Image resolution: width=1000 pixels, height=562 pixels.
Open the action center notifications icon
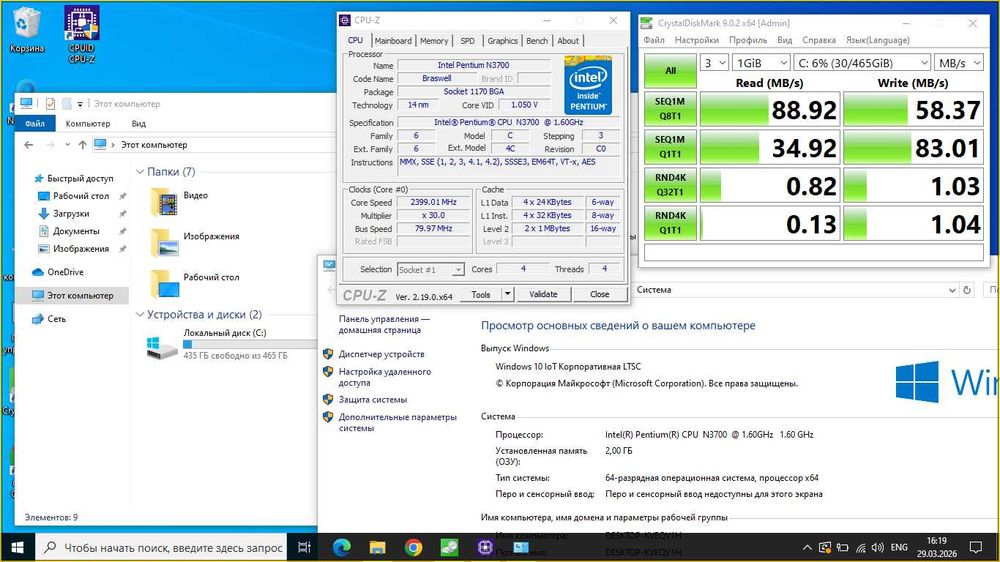[x=975, y=547]
